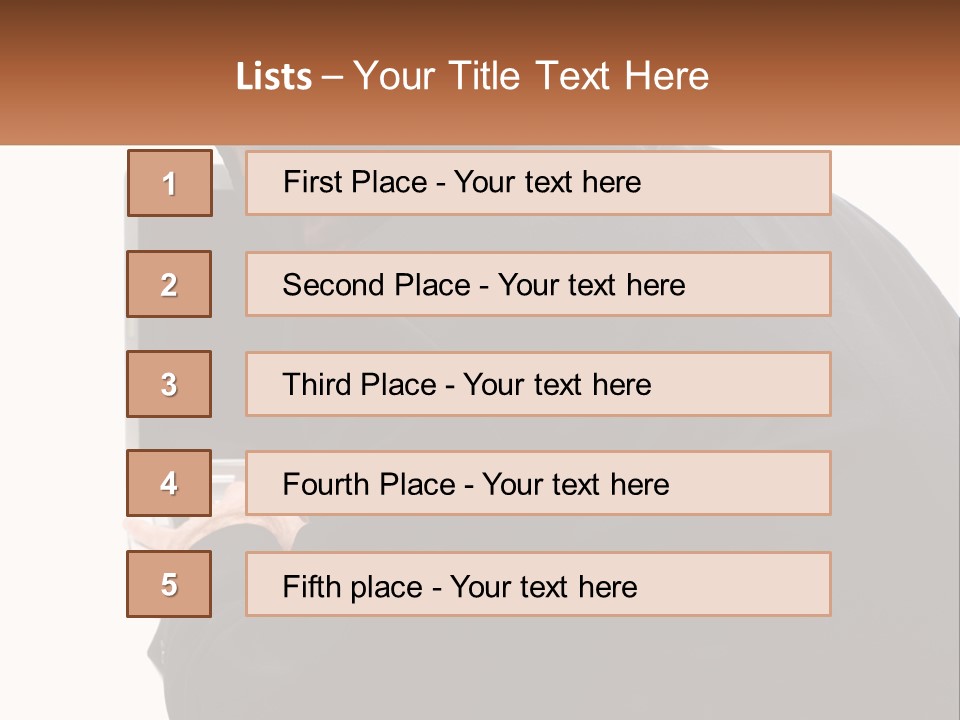Select the number 4 square
960x720 pixels.
coord(169,483)
